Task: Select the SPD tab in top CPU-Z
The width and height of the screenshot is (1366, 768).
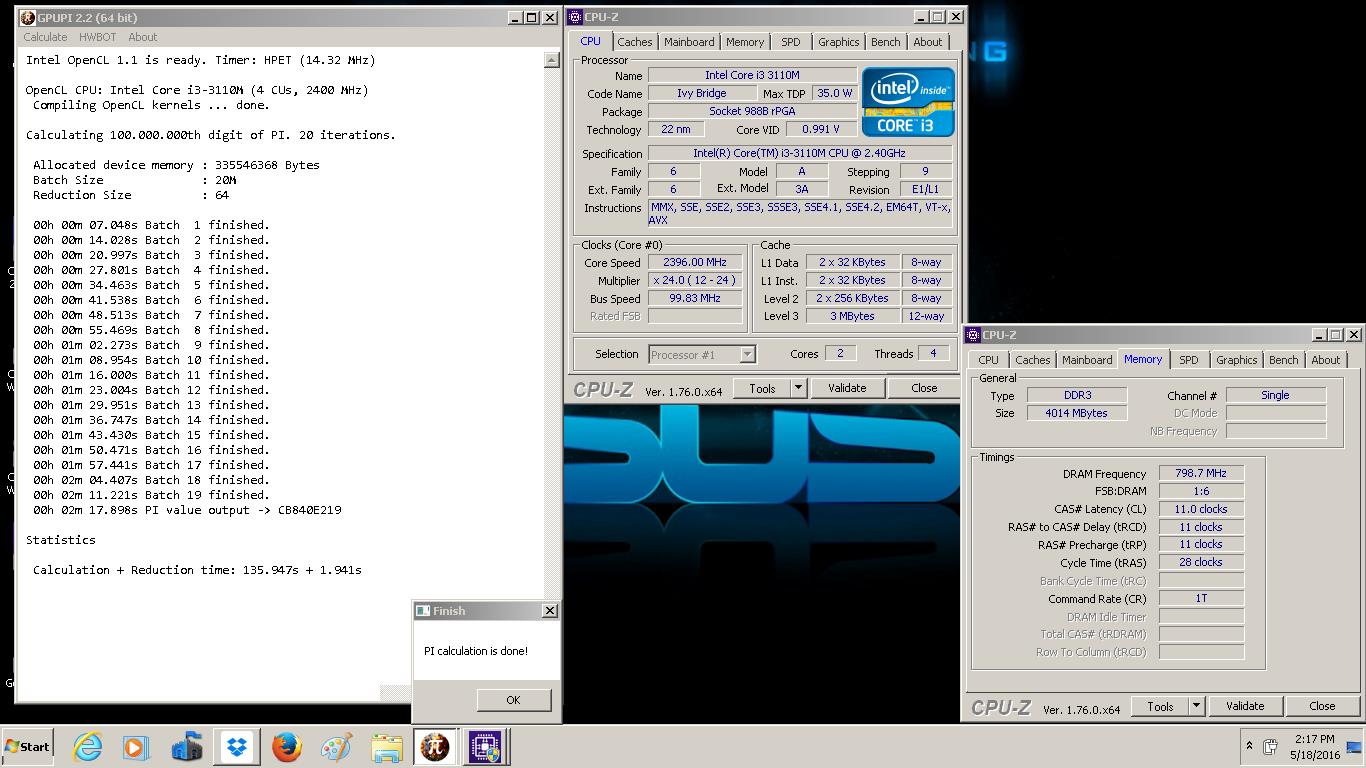Action: [791, 42]
